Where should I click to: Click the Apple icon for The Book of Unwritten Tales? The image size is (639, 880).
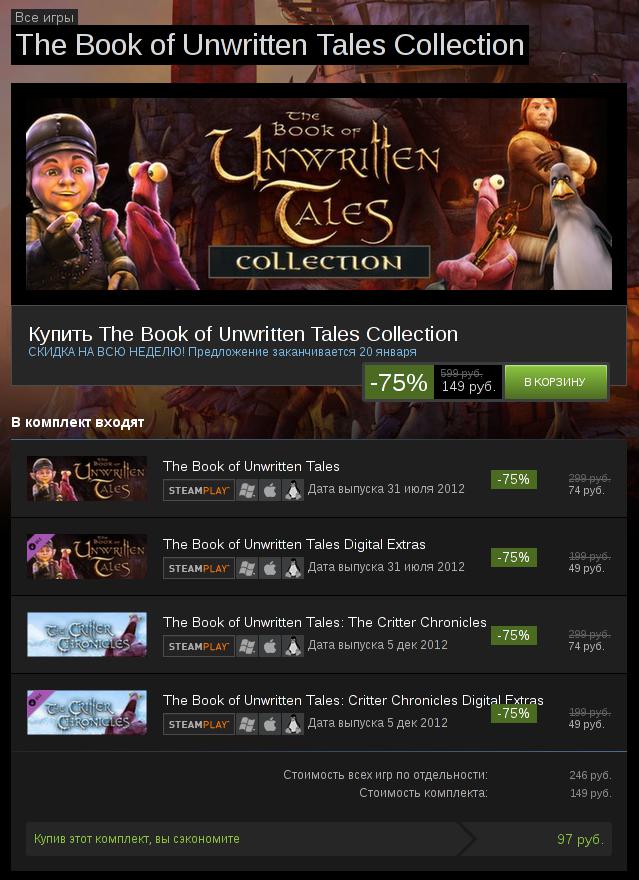[x=270, y=490]
